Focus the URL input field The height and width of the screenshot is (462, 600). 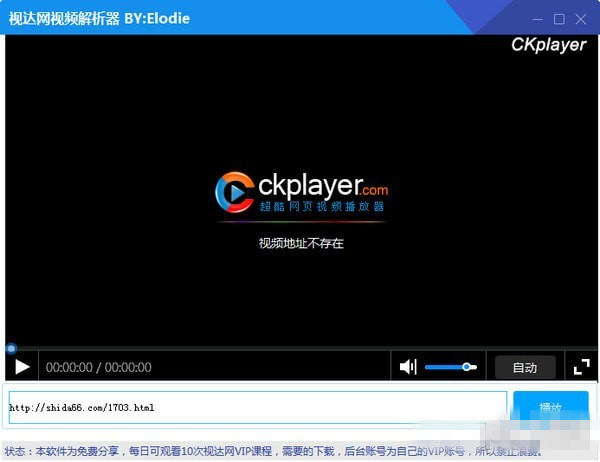click(258, 407)
